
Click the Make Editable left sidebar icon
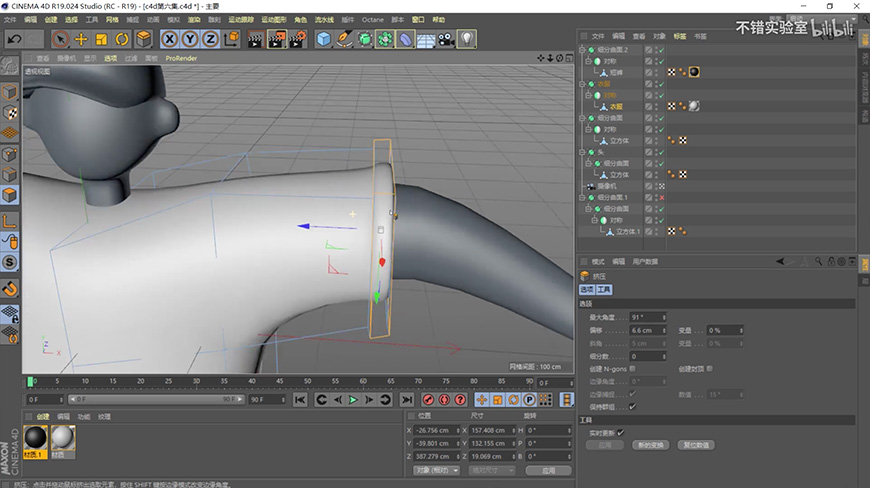pos(9,66)
